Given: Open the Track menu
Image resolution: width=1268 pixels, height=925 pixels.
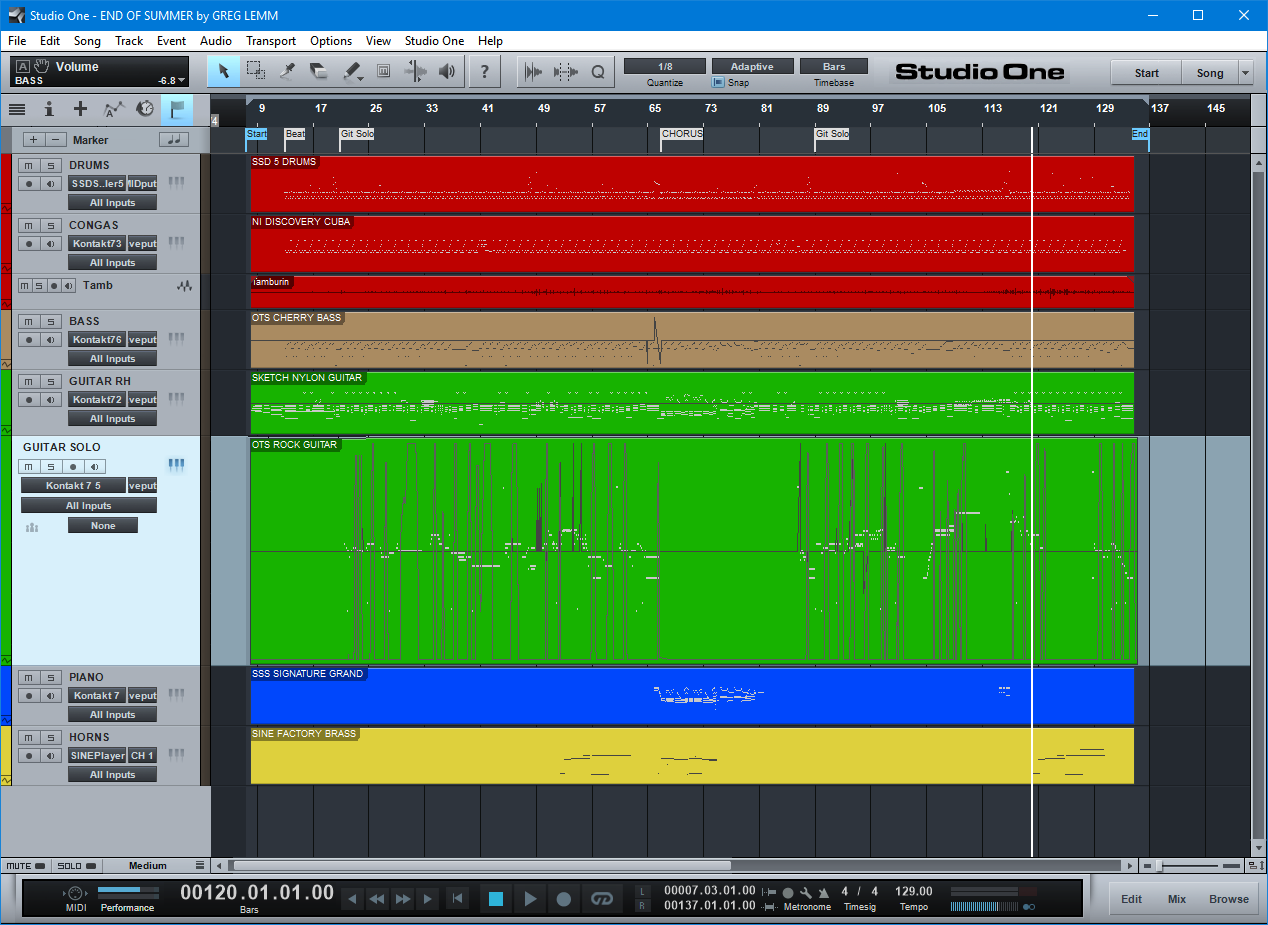Looking at the screenshot, I should tap(129, 41).
